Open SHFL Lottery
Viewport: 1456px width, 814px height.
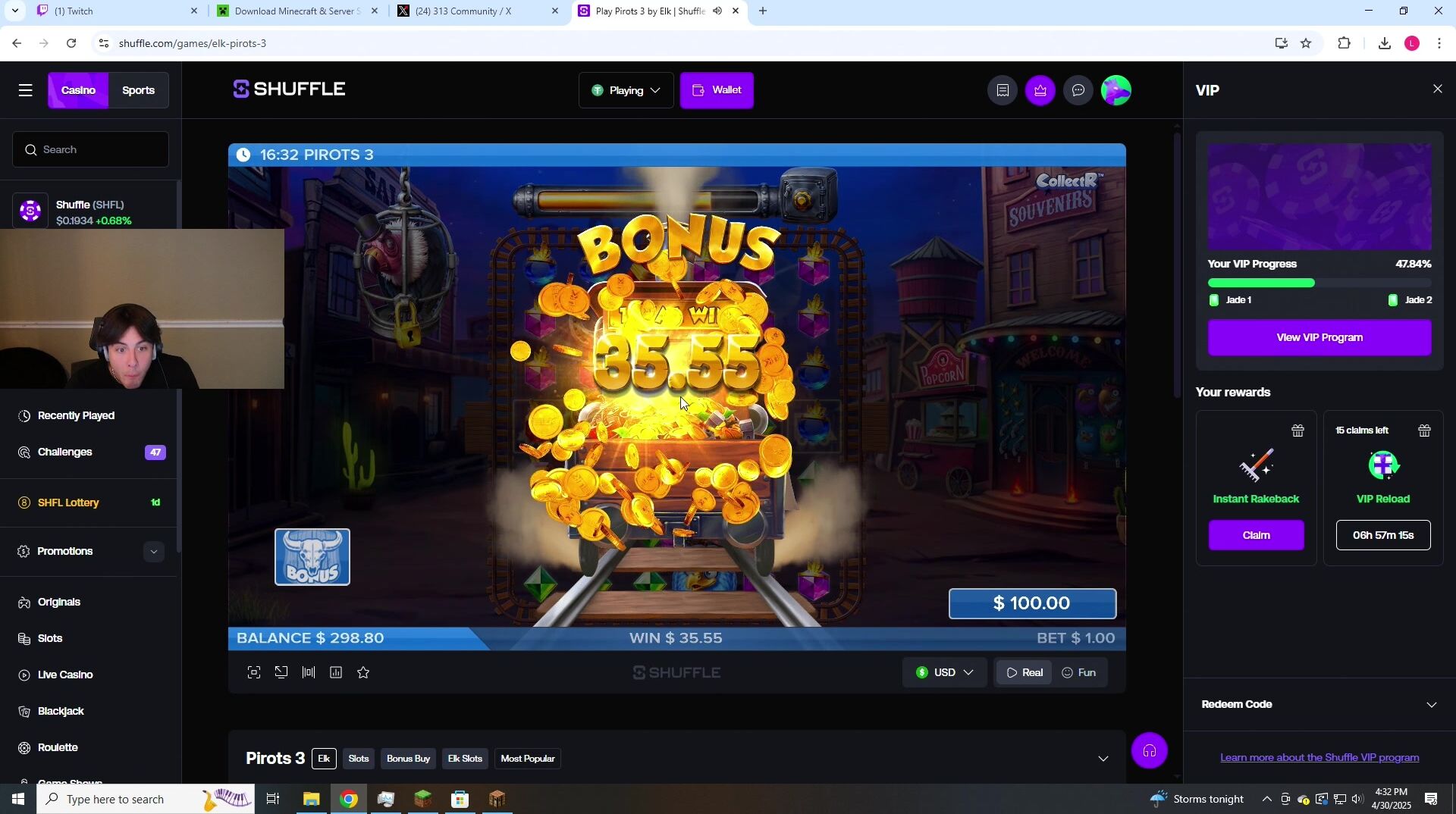68,503
